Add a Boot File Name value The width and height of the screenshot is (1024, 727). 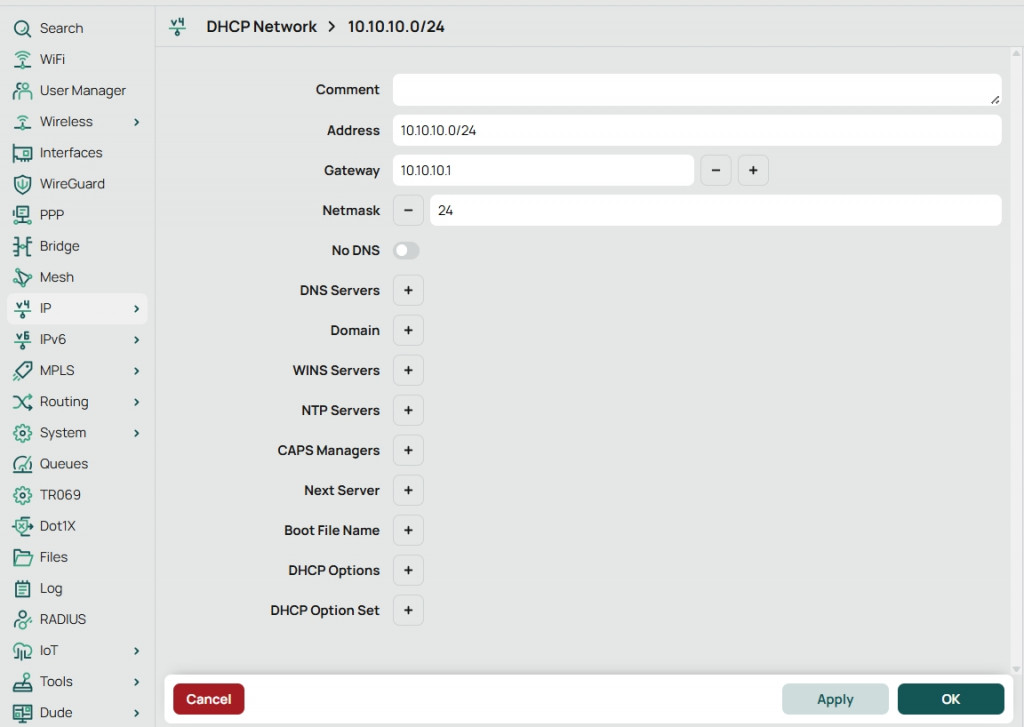408,530
